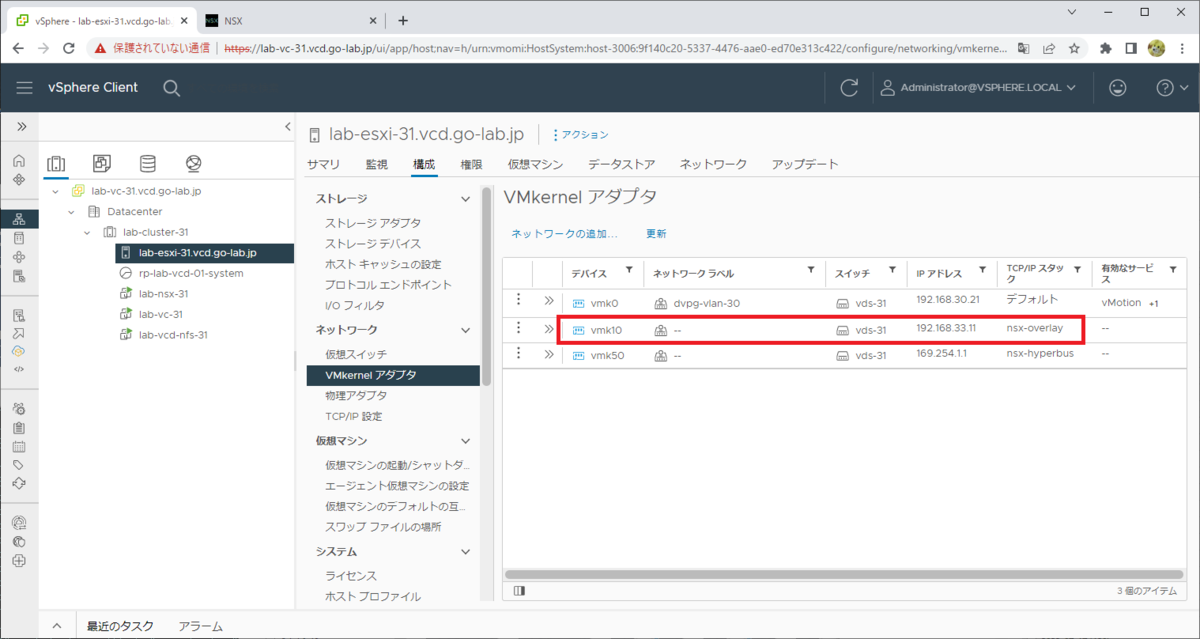Open the Administrator@VSPHERE.LOCAL user menu
This screenshot has width=1200, height=639.
coord(978,88)
